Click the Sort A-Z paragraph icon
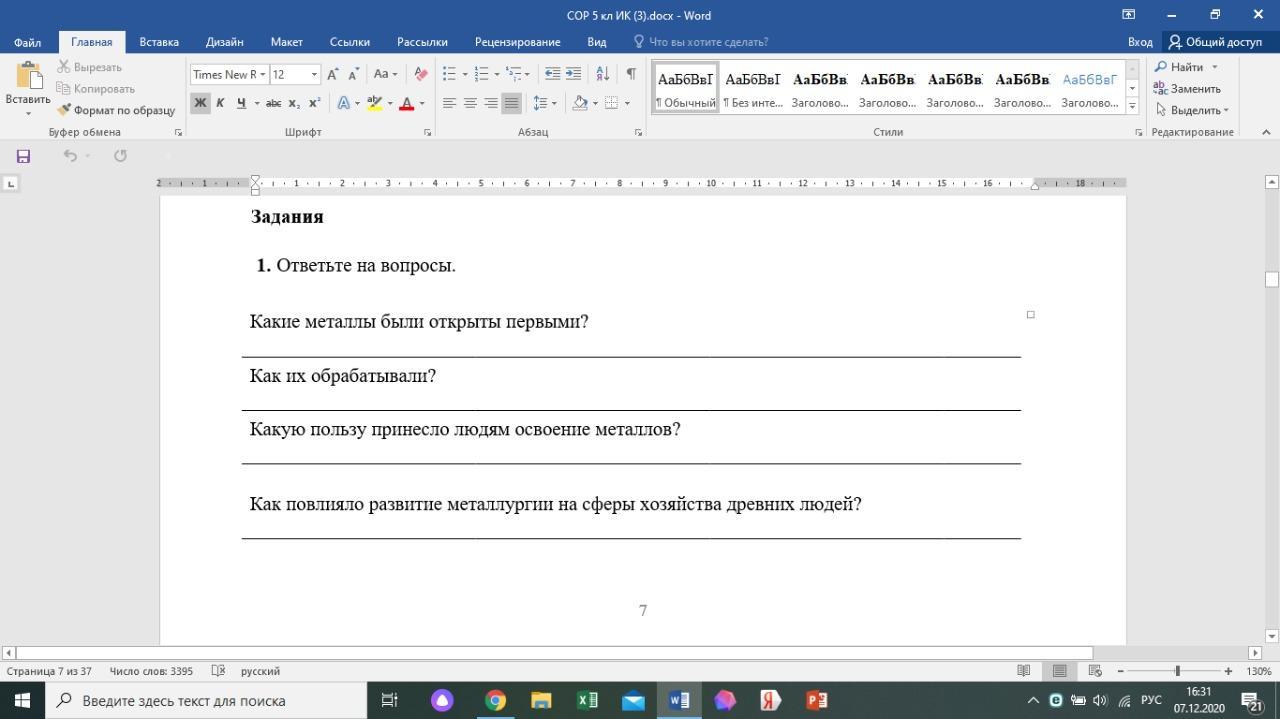 pyautogui.click(x=602, y=74)
